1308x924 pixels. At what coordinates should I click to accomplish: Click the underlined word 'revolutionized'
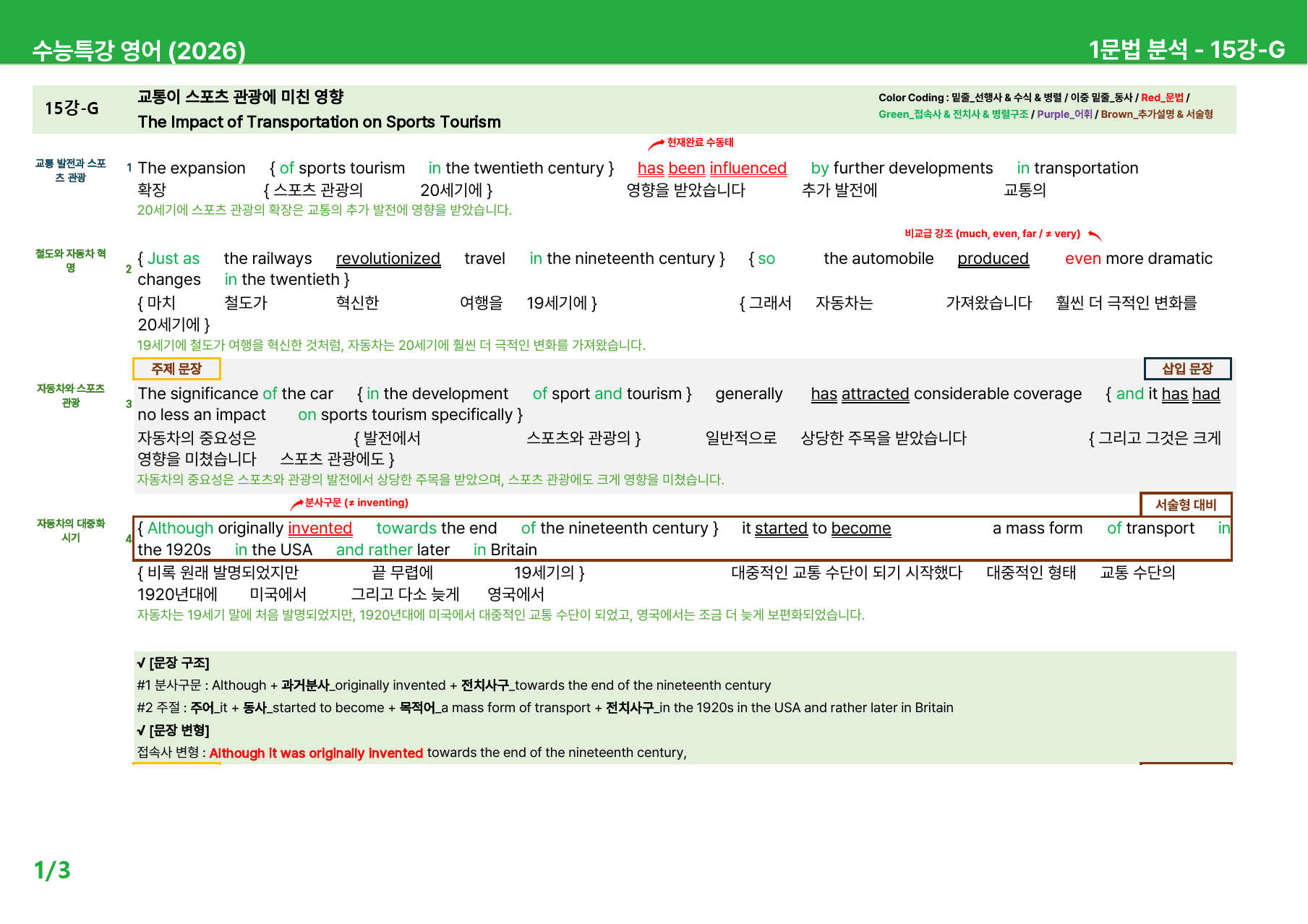click(388, 258)
